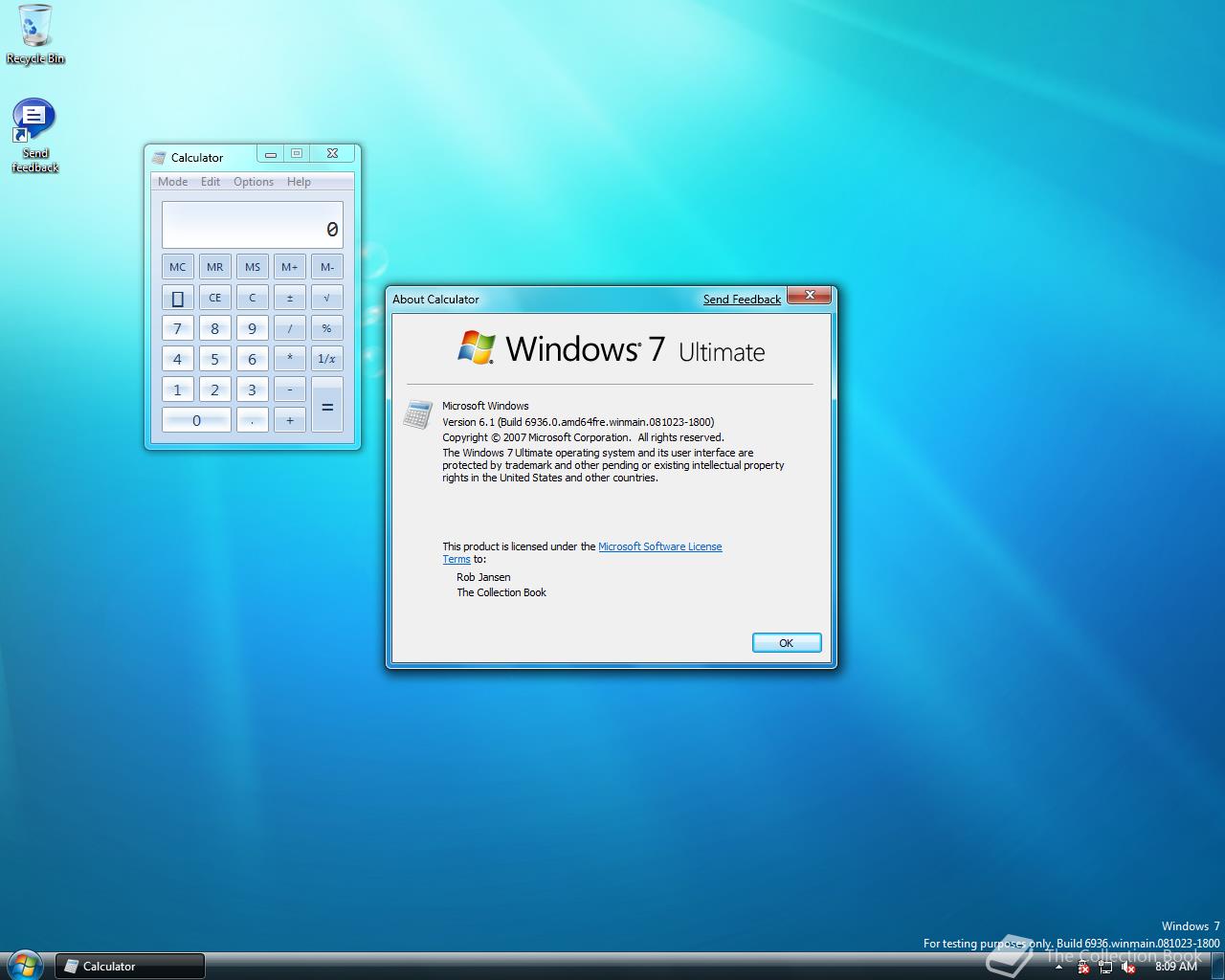Click Send Feedback link in About dialog
Image resolution: width=1225 pixels, height=980 pixels.
coord(742,300)
